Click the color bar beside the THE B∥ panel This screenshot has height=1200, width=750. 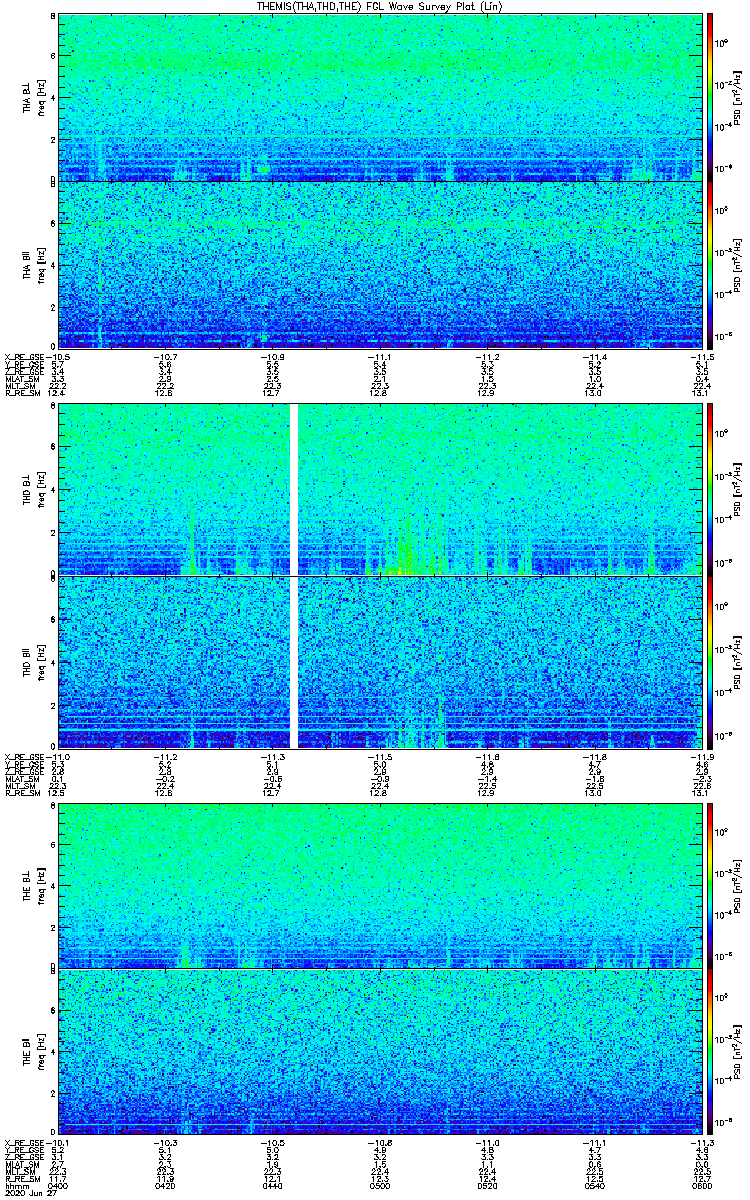click(710, 1052)
